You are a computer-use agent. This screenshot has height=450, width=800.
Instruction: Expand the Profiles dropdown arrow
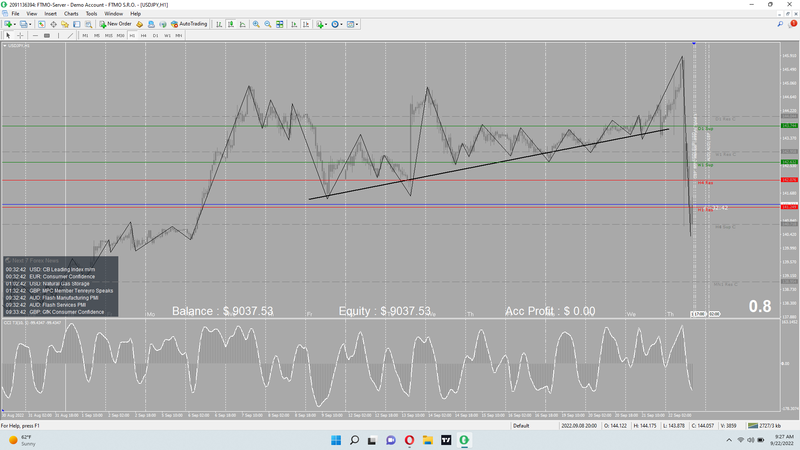pyautogui.click(x=30, y=23)
